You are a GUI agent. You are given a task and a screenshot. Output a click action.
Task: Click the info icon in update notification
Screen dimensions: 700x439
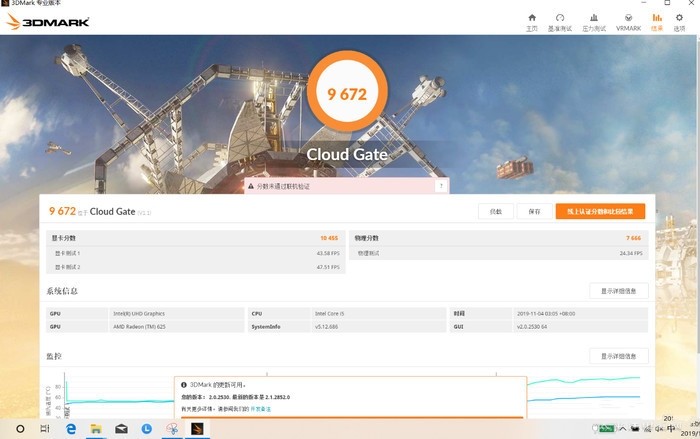[183, 385]
